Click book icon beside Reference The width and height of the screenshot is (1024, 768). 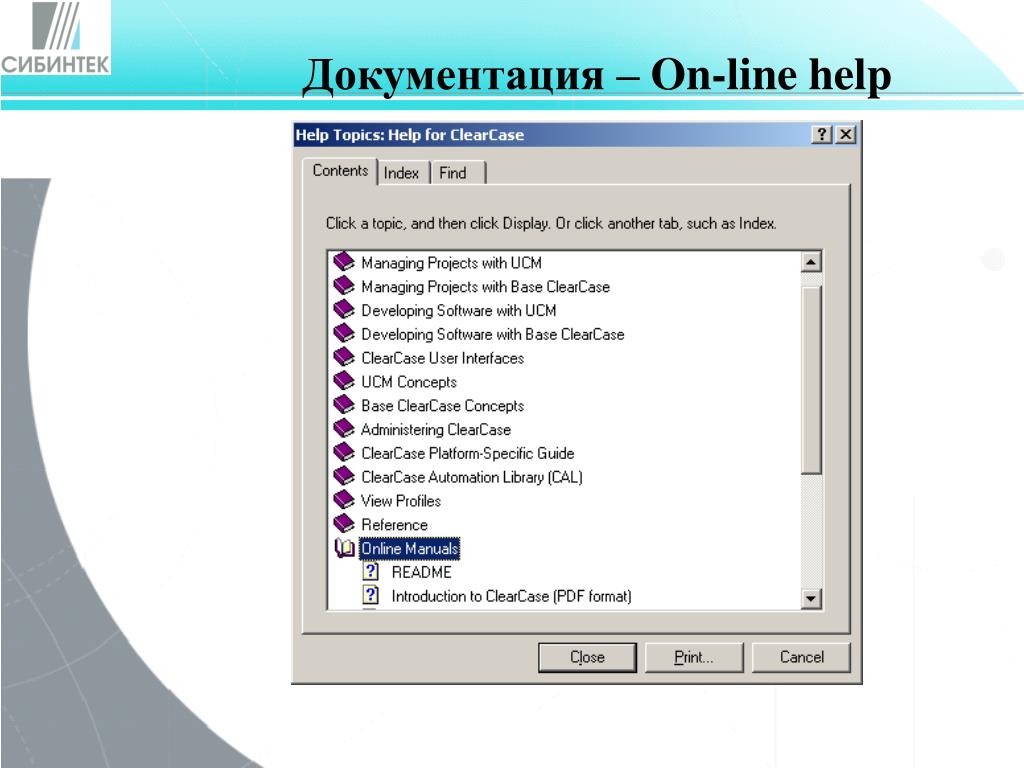pyautogui.click(x=344, y=524)
